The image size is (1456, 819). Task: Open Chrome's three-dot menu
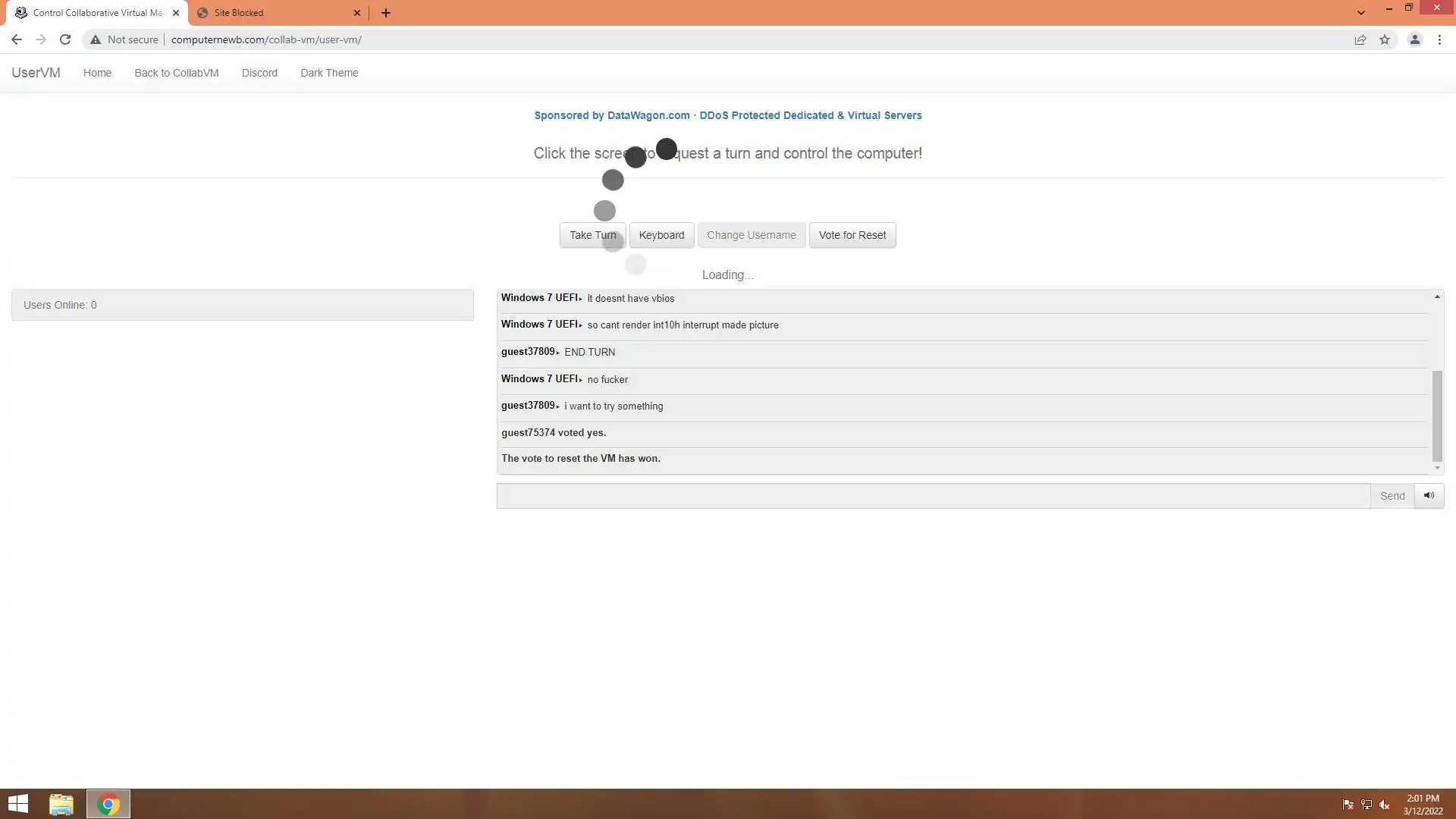1439,39
